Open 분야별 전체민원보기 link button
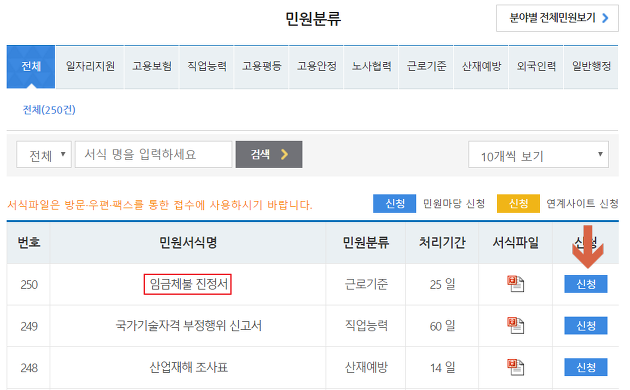This screenshot has width=630, height=390. (x=557, y=18)
